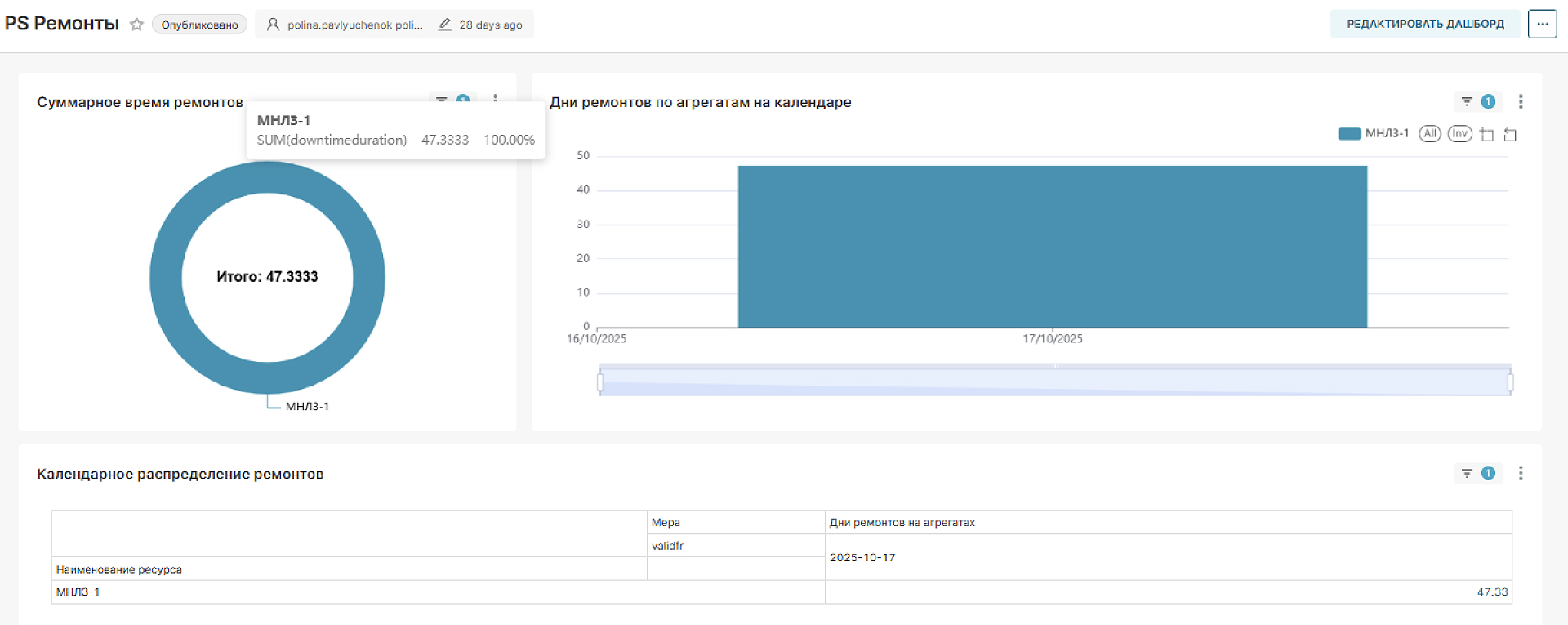Click the Опубликовано status badge
This screenshot has width=1568, height=625.
pos(199,25)
